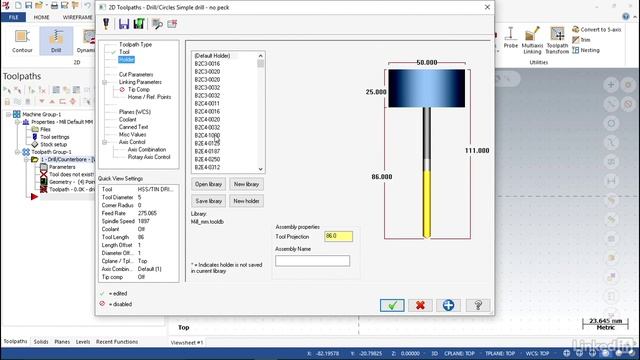Click the Multiaxis Linking icon
The width and height of the screenshot is (640, 360).
(532, 40)
